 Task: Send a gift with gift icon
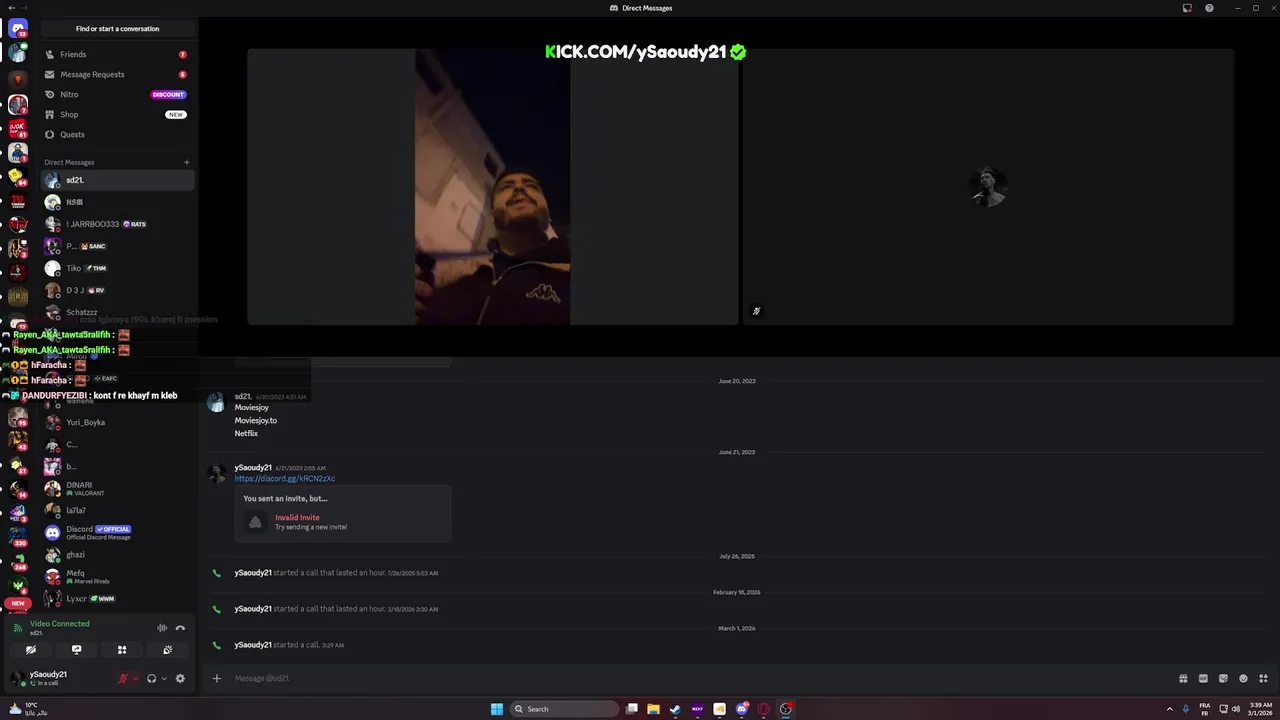coord(1183,678)
